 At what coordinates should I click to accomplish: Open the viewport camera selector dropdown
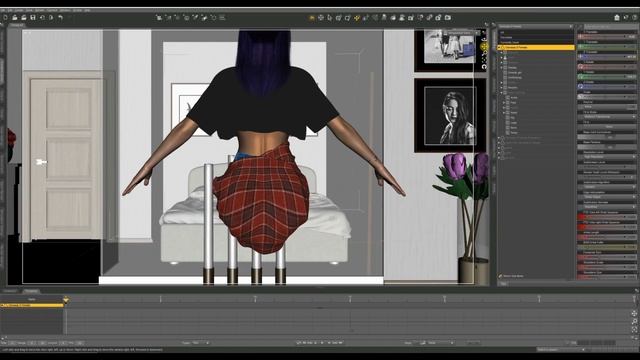coord(460,33)
